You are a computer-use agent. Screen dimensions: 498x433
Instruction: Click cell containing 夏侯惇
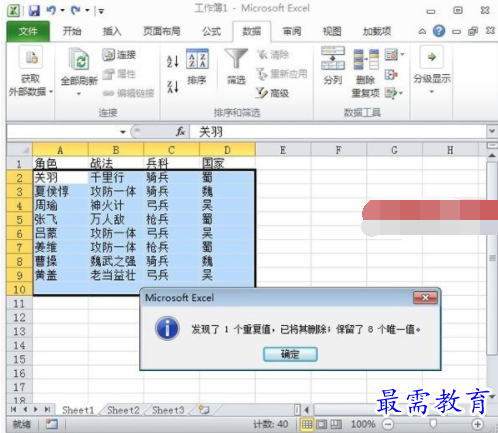60,192
